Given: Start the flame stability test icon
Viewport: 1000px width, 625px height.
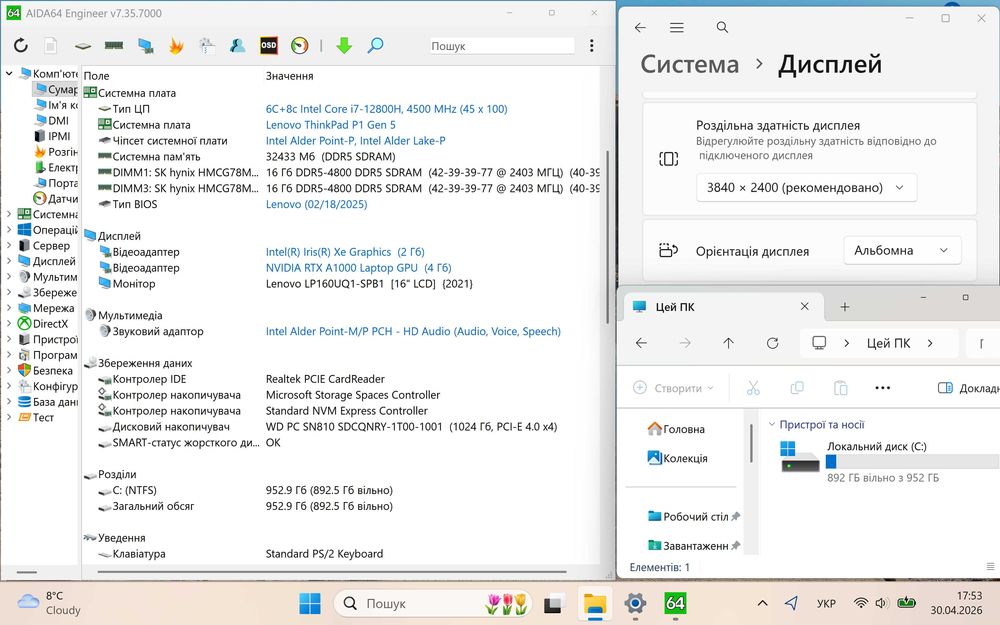Looking at the screenshot, I should [x=176, y=45].
